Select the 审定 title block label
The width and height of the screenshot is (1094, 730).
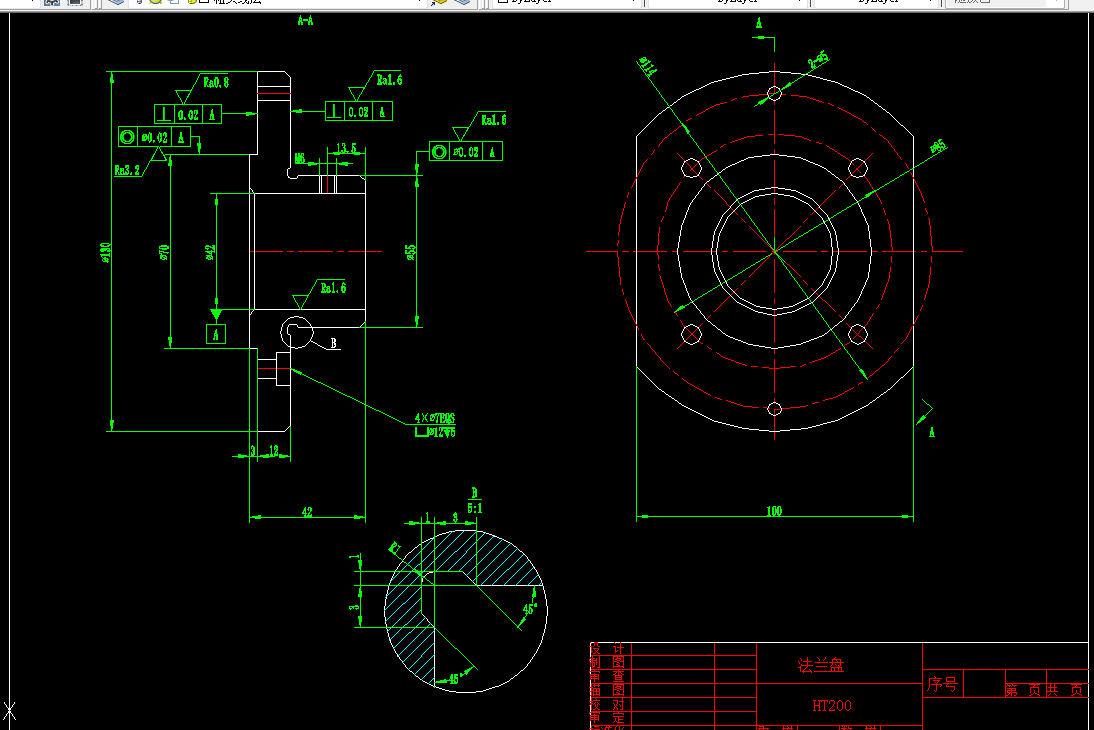click(607, 717)
